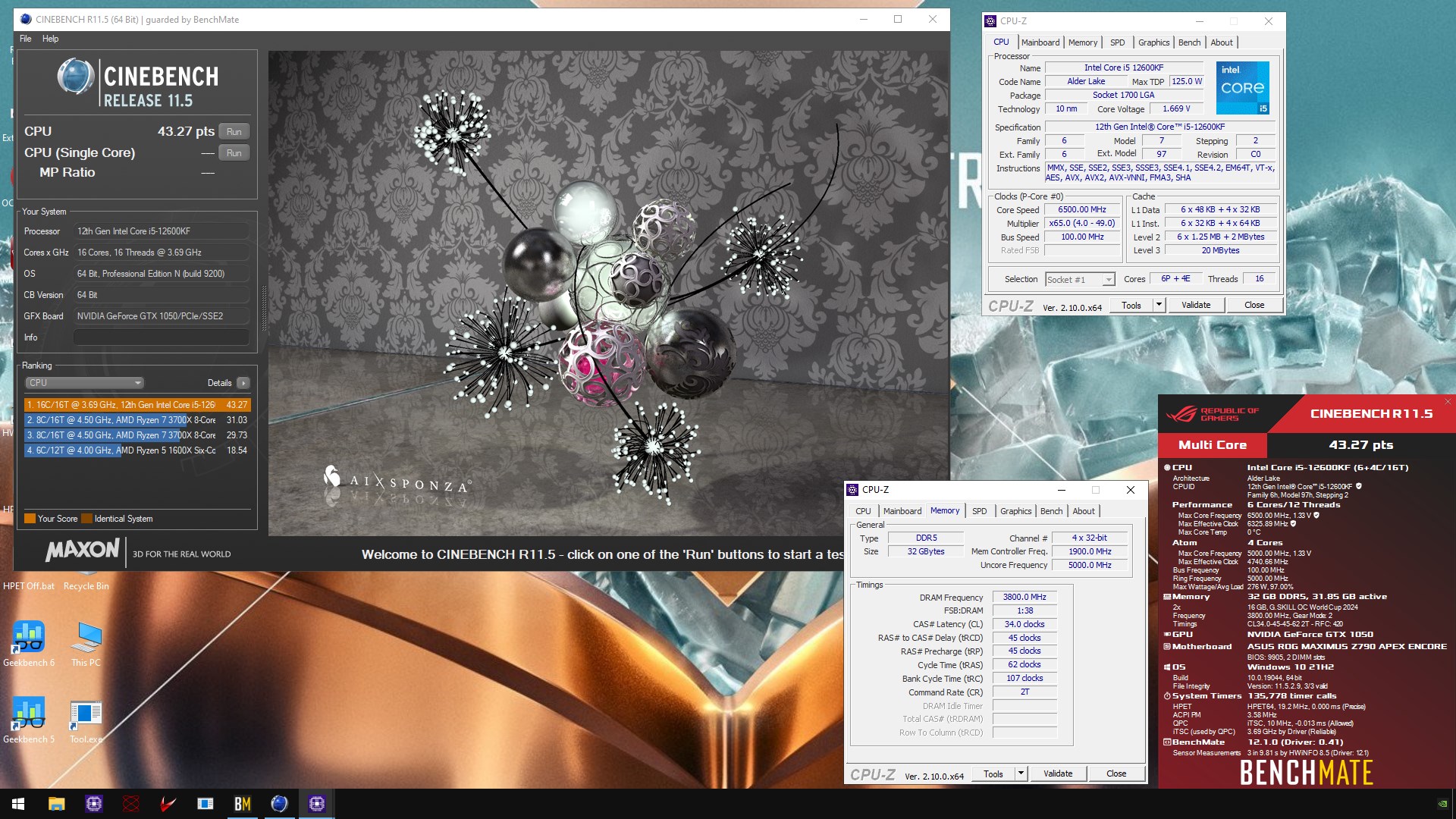Click the ROG Republic of Gamers logo
Screen dimensions: 1456x819
(1212, 414)
